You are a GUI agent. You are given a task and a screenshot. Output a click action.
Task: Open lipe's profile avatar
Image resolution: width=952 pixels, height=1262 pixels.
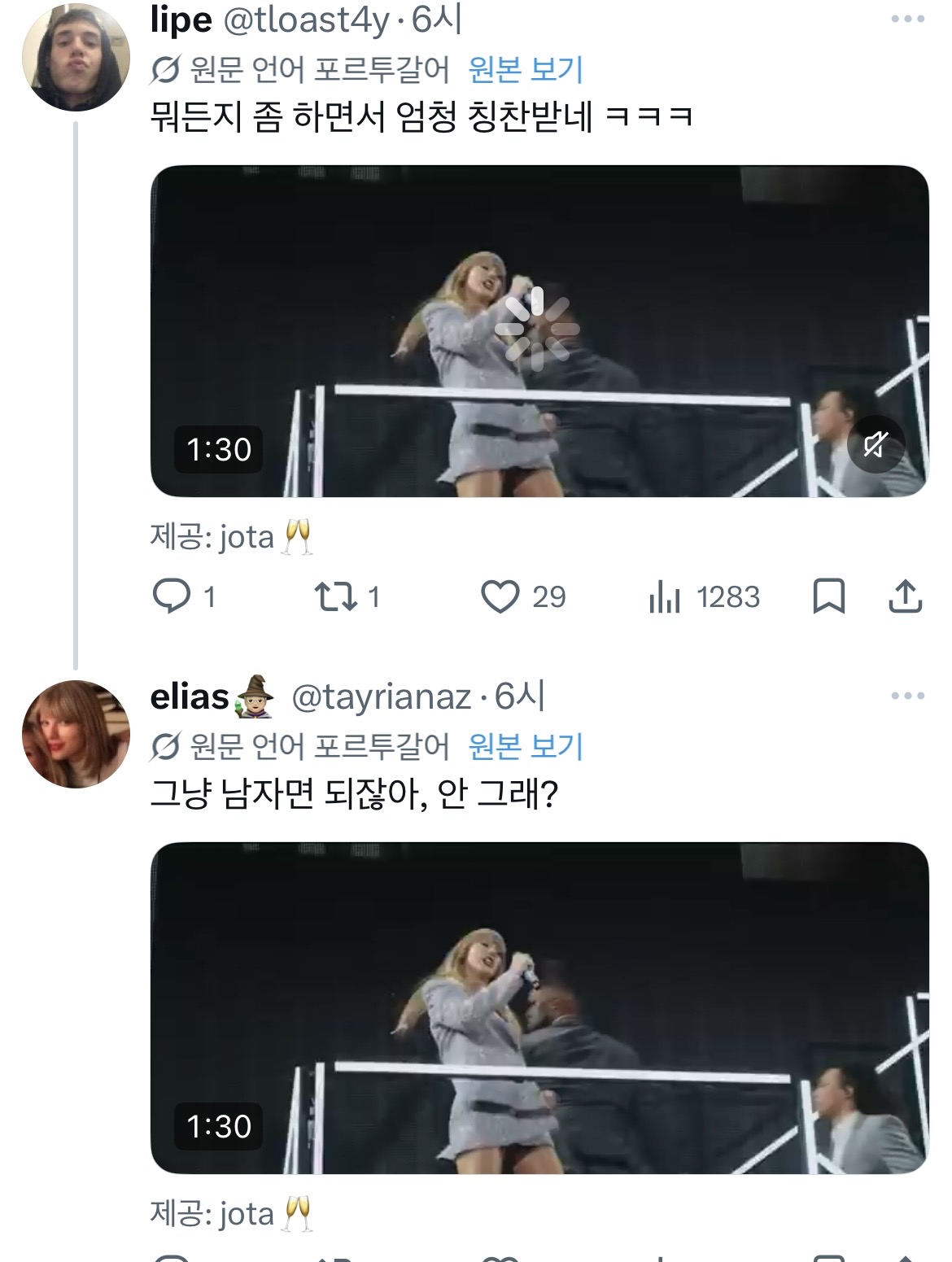tap(76, 57)
